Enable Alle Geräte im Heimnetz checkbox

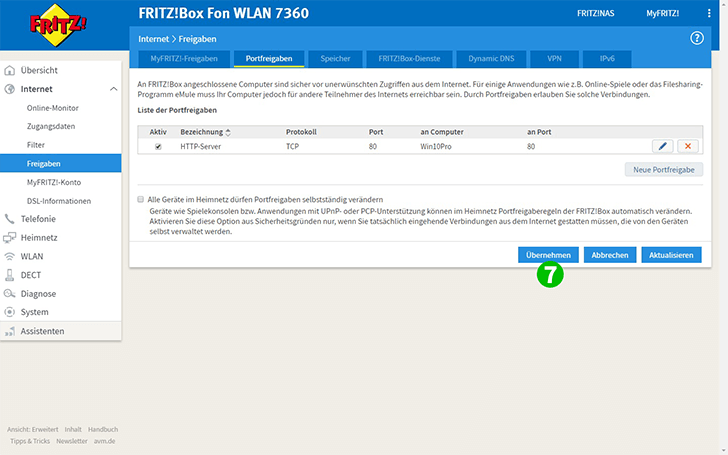tap(140, 199)
